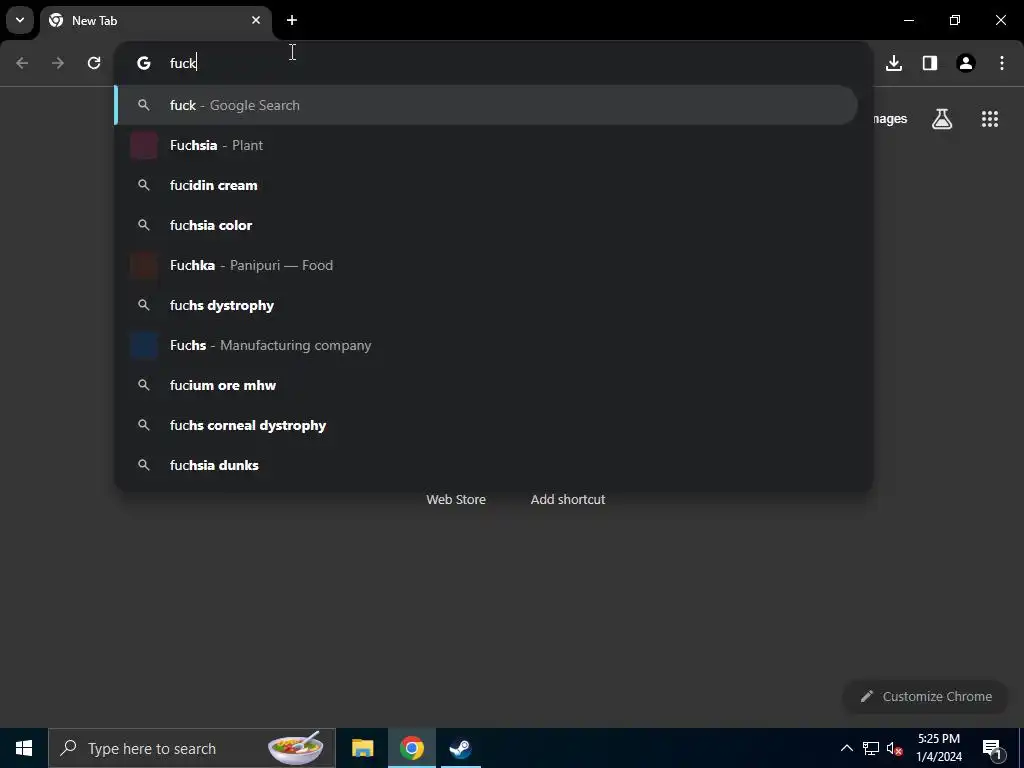Click the Fuchs company thumbnail

pyautogui.click(x=144, y=345)
